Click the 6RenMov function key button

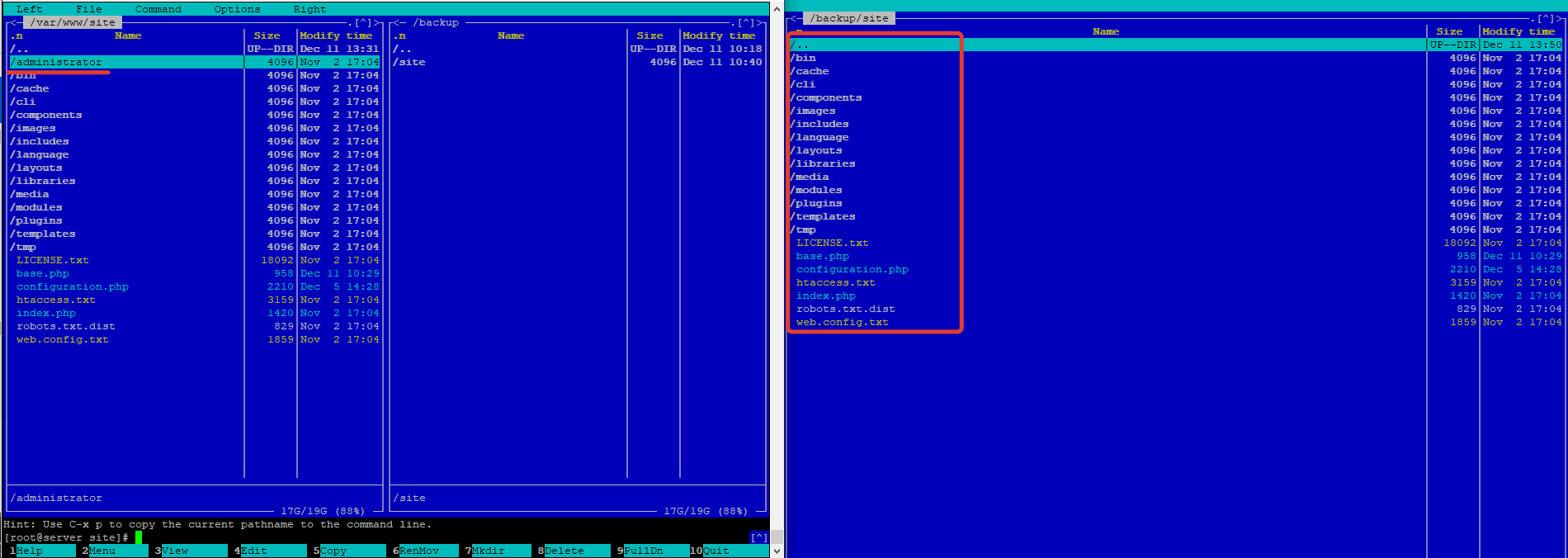(425, 551)
